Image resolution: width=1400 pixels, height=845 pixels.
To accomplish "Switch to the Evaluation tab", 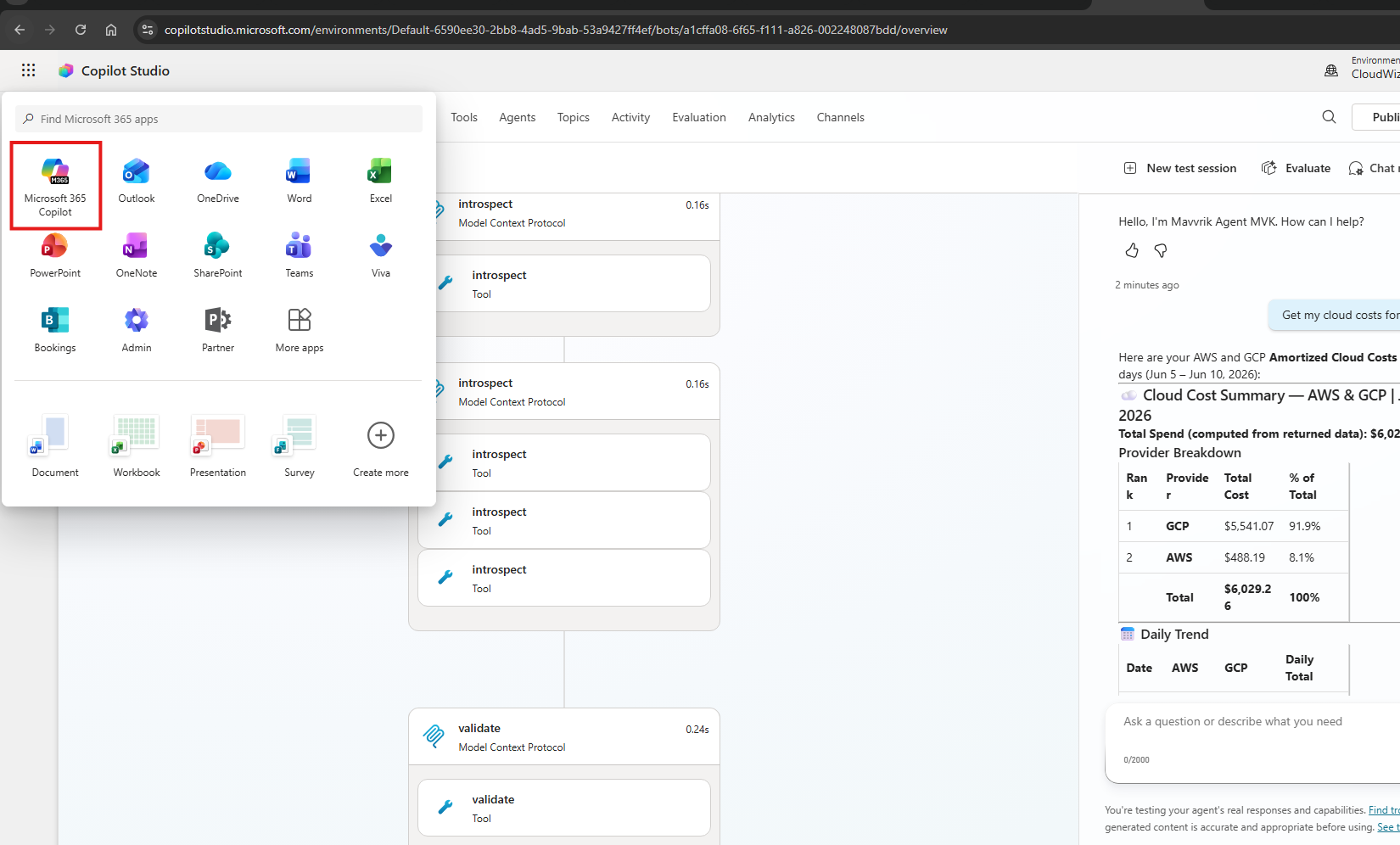I will [699, 117].
